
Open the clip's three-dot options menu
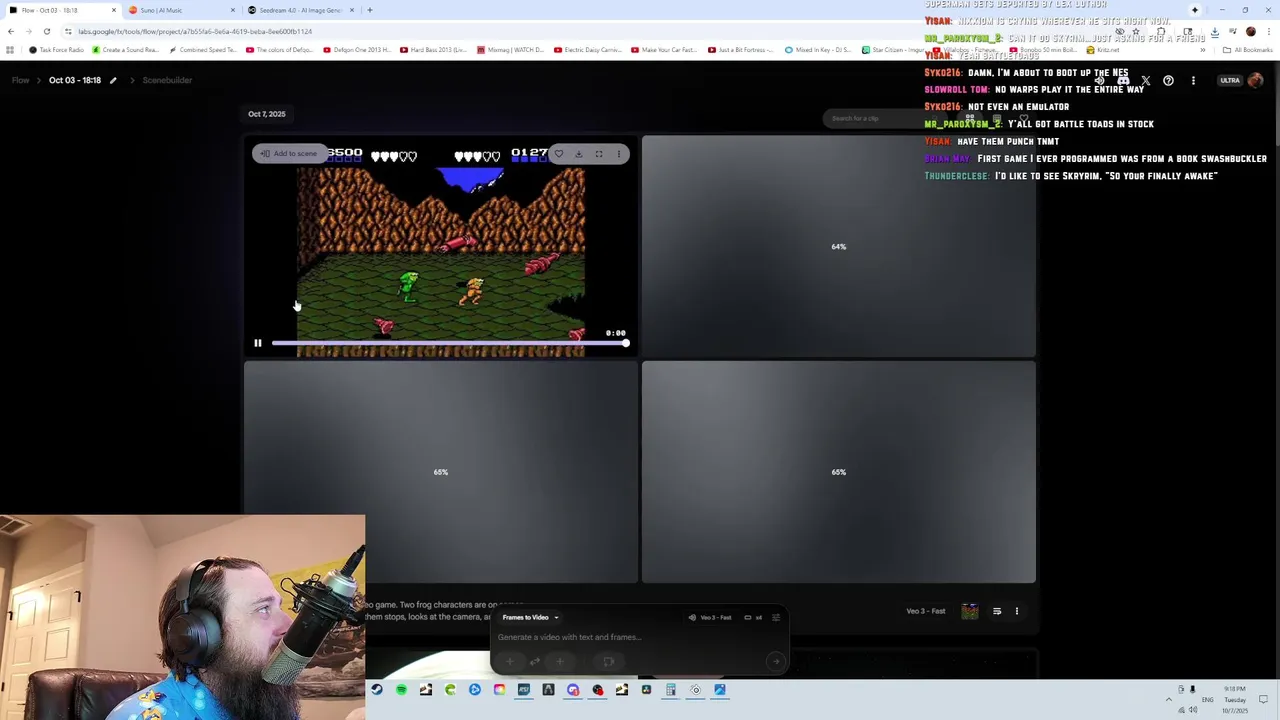point(619,154)
